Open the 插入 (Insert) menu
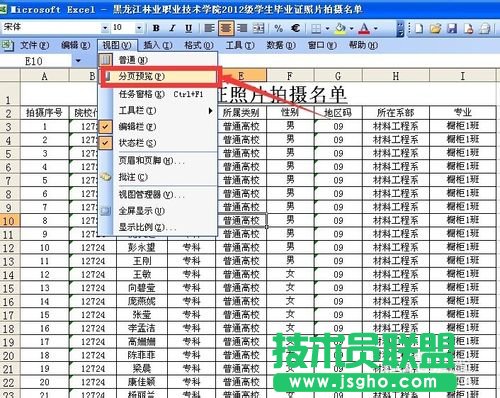This screenshot has height=398, width=500. 158,45
